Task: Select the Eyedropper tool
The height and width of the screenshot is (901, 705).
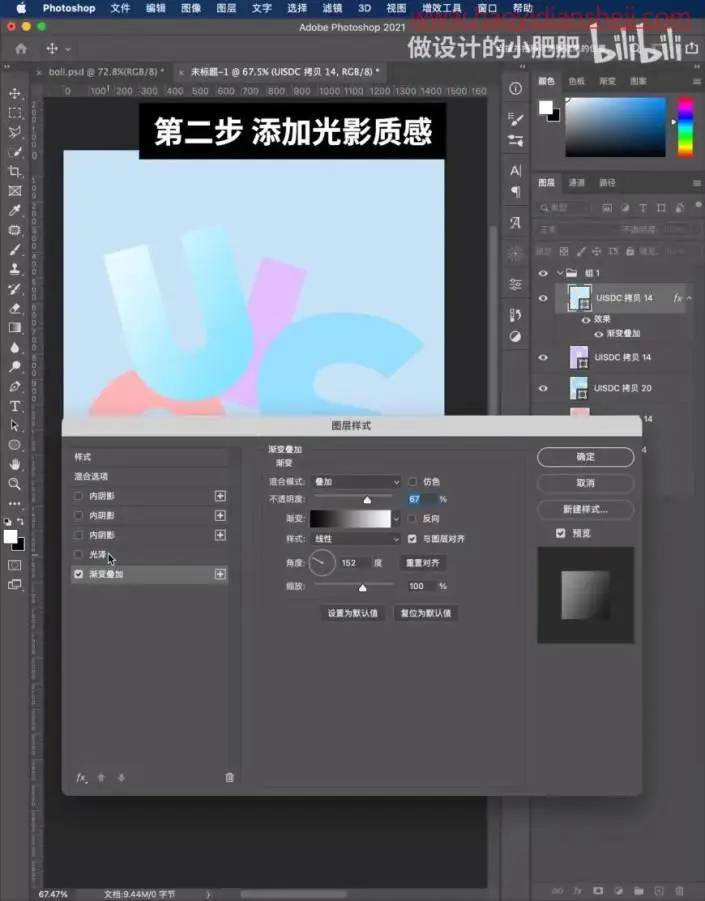Action: point(16,210)
